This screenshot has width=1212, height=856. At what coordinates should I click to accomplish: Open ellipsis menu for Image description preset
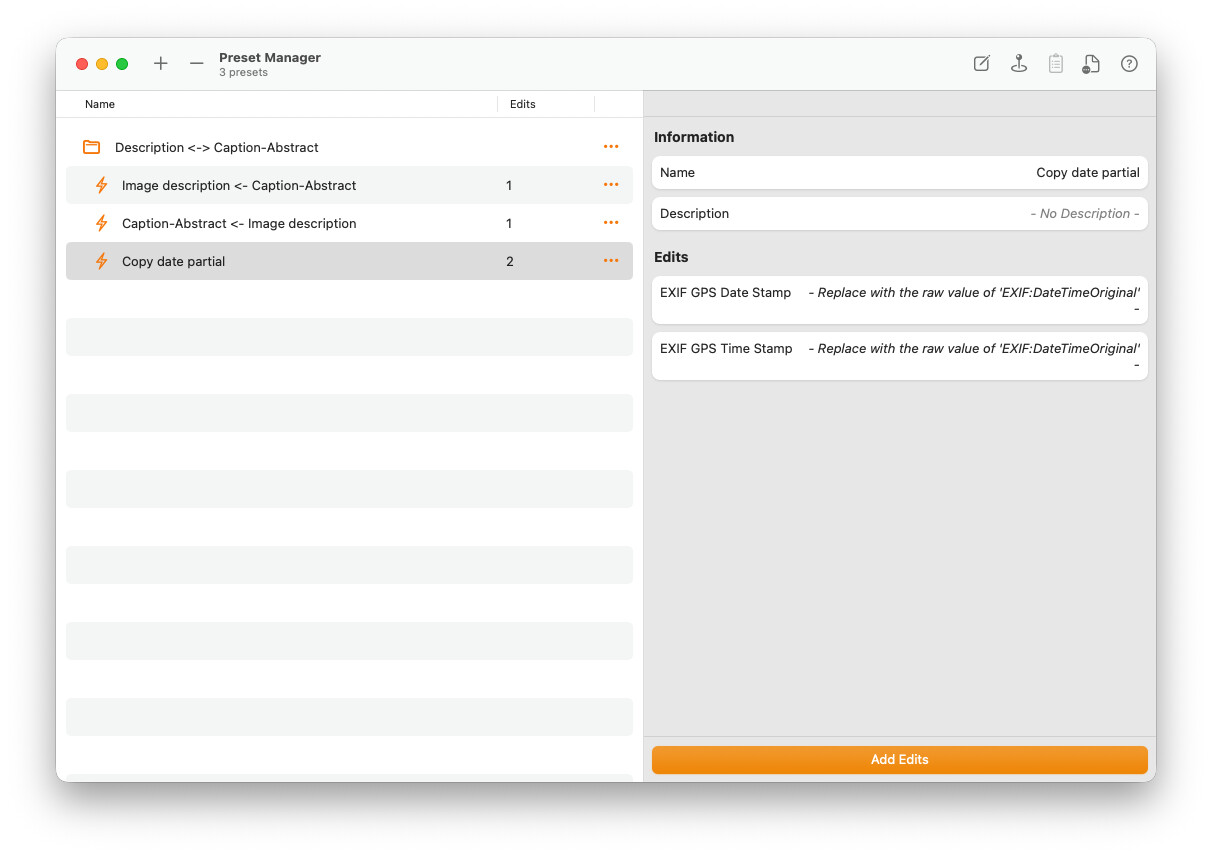tap(611, 185)
